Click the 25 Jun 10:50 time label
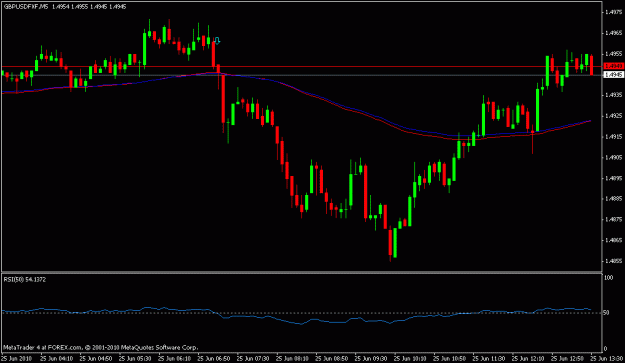This screenshot has width=625, height=363. click(x=450, y=358)
